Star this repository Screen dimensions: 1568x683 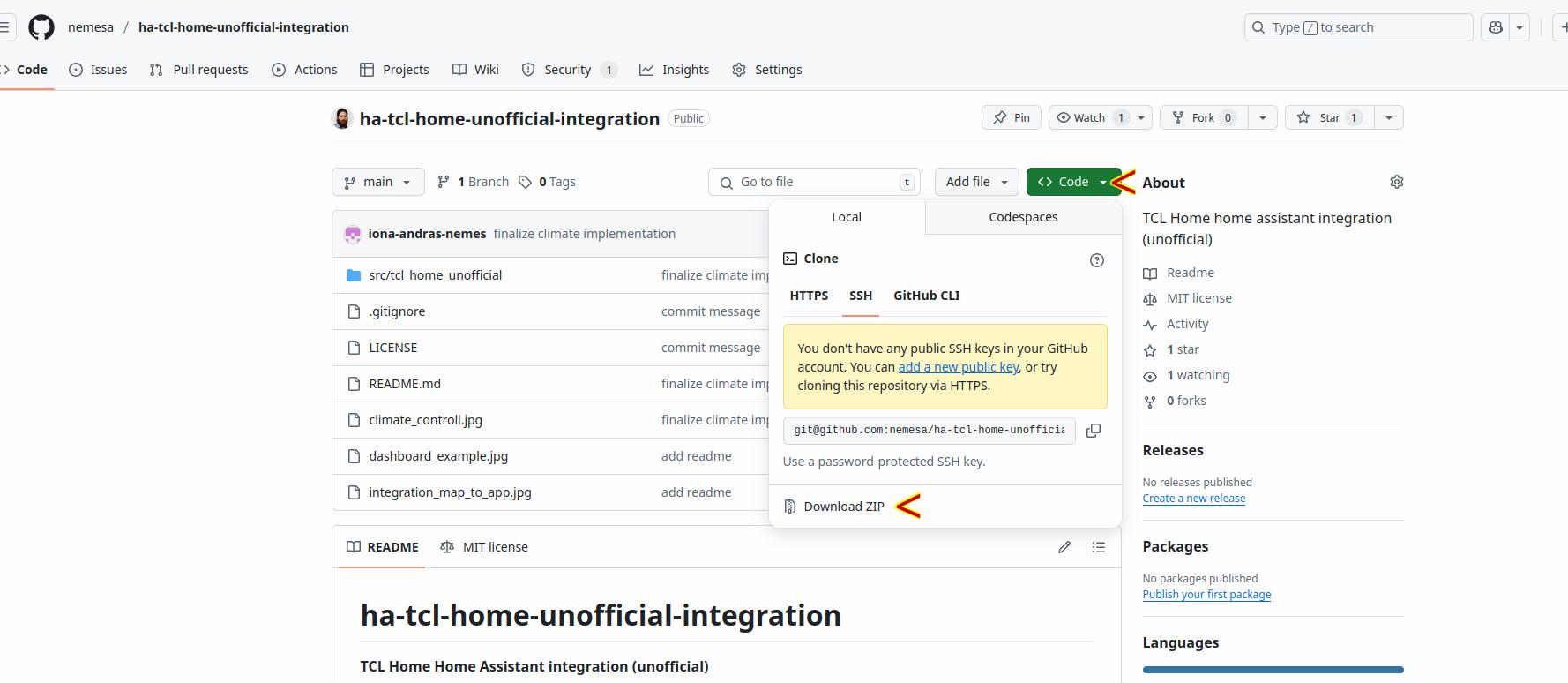1329,117
